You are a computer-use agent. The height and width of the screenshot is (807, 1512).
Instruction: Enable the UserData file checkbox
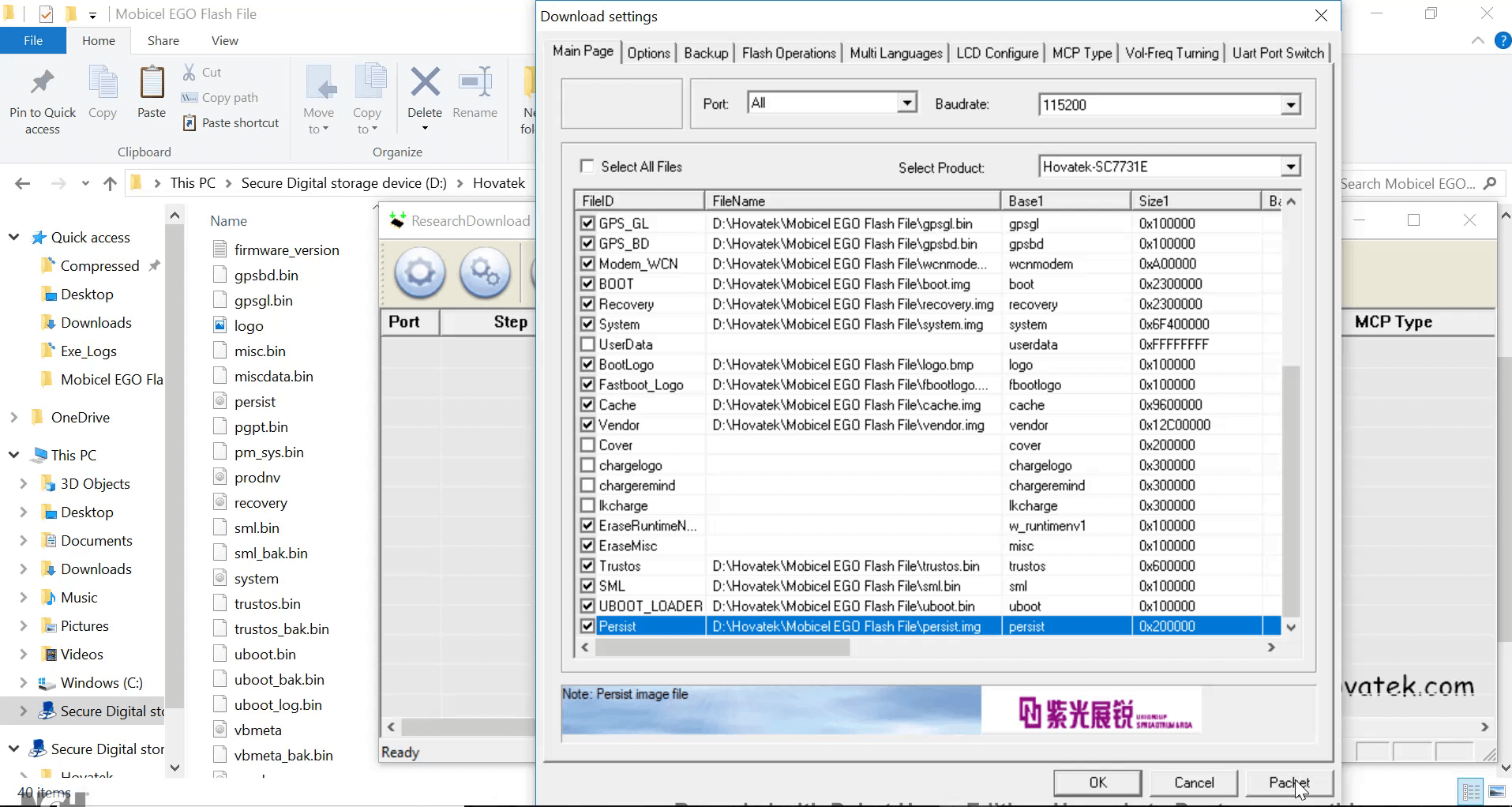pyautogui.click(x=587, y=343)
